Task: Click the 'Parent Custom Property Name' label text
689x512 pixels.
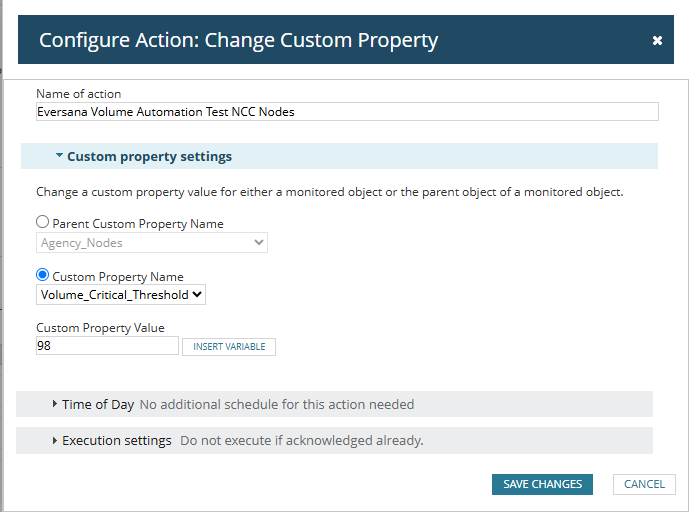Action: 138,224
